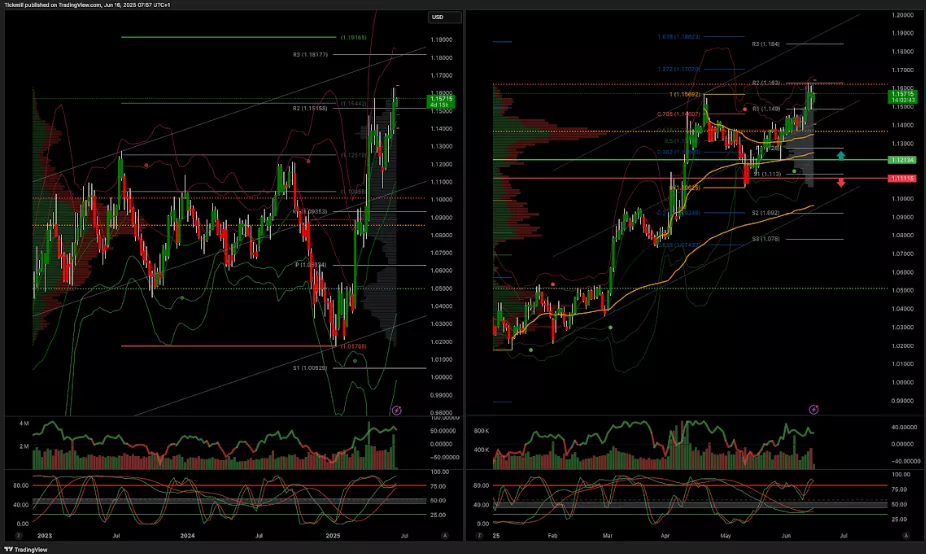This screenshot has height=554, width=926.
Task: Open the USD currency dropdown on left chart
Action: (443, 17)
